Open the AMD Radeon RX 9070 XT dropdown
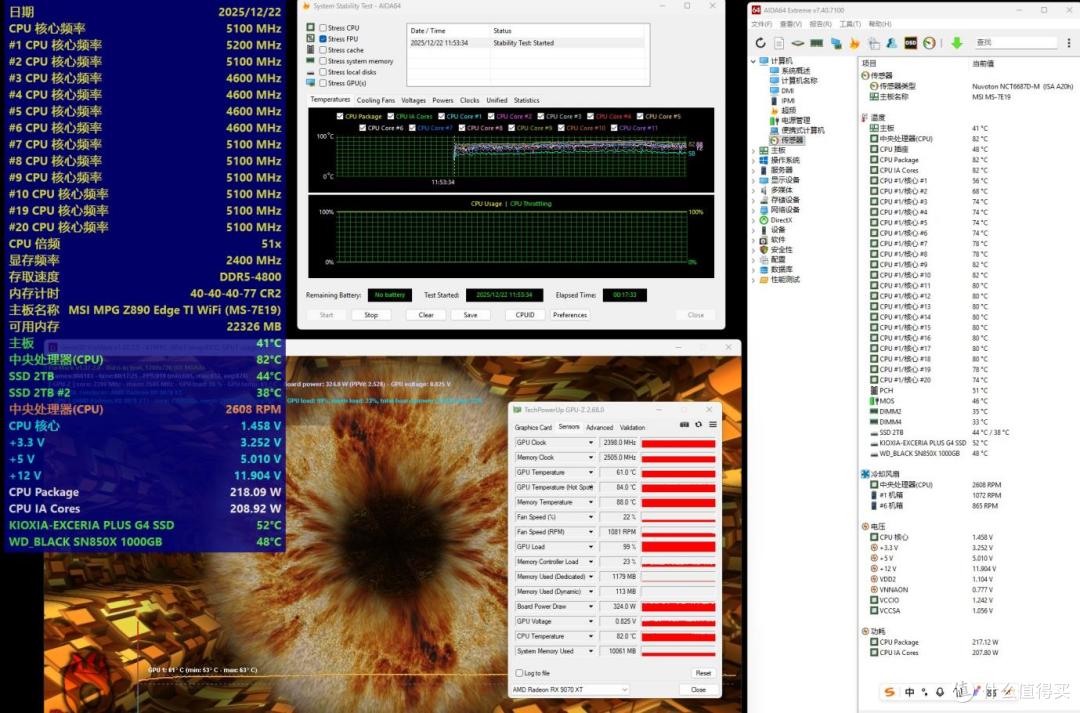Viewport: 1080px width, 713px height. (570, 690)
